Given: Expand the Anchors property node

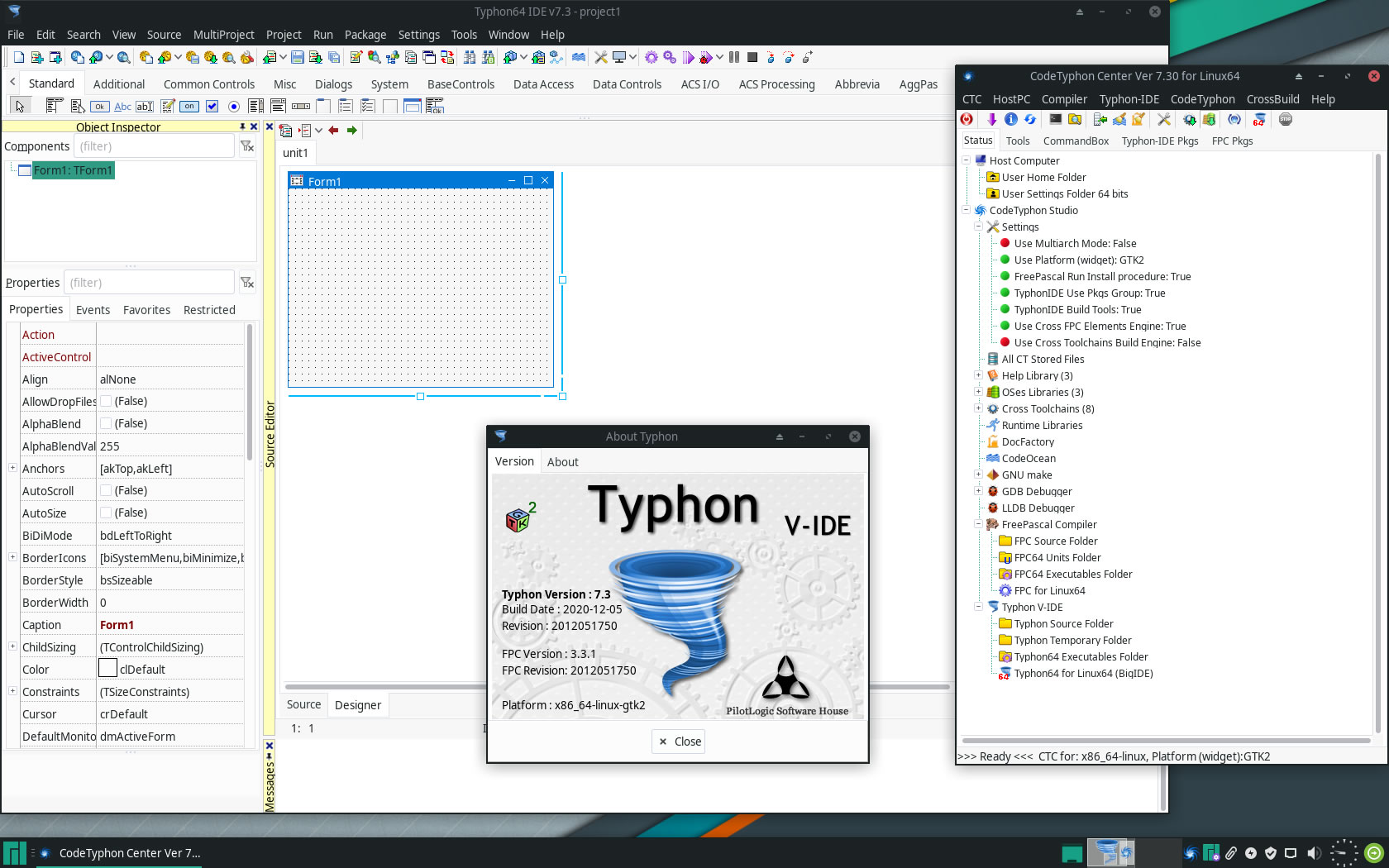Looking at the screenshot, I should pyautogui.click(x=12, y=468).
